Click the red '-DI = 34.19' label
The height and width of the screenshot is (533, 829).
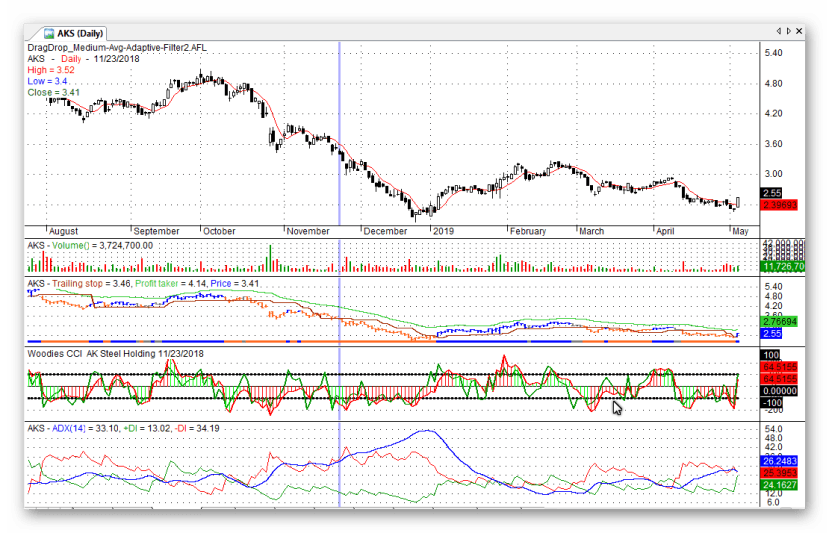pos(197,428)
